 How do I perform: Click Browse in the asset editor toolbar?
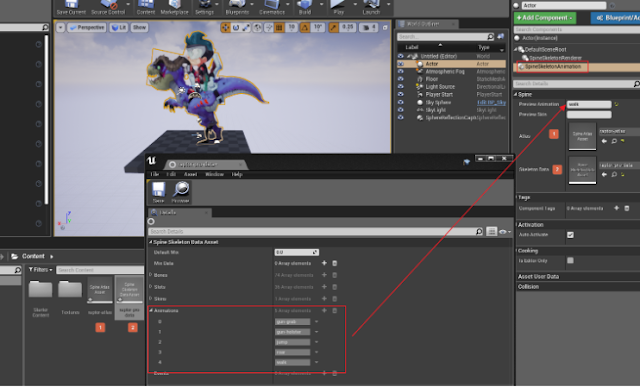point(180,192)
